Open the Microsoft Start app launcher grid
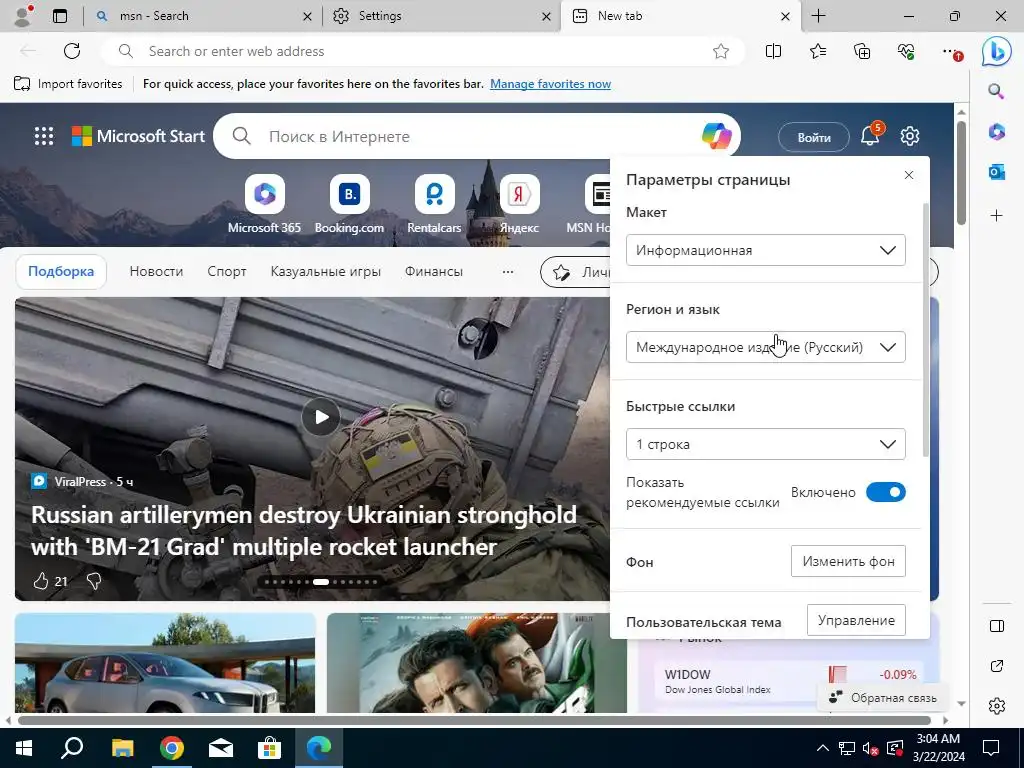1024x768 pixels. [x=44, y=136]
